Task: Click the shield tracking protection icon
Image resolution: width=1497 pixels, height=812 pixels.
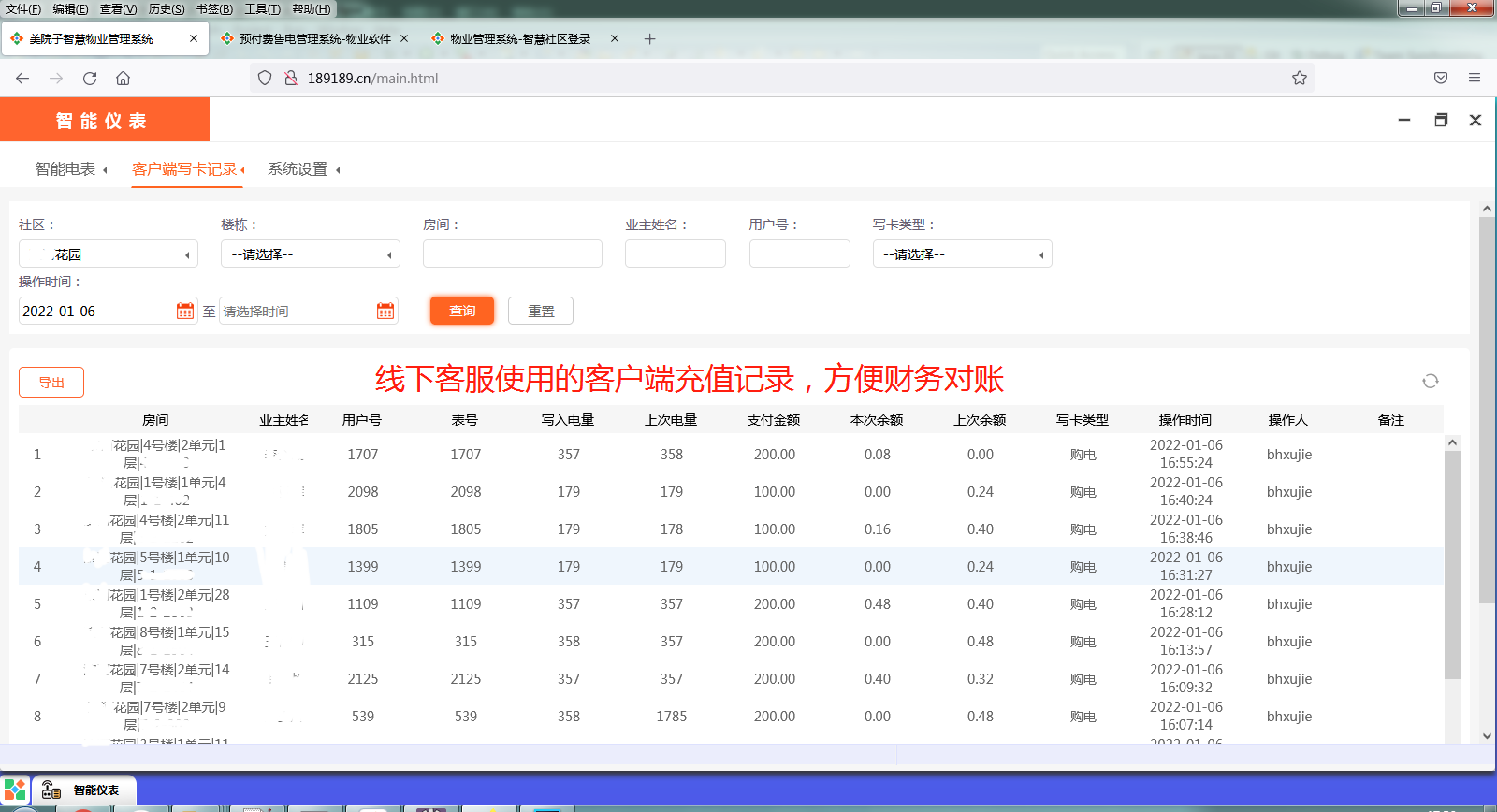Action: (265, 79)
